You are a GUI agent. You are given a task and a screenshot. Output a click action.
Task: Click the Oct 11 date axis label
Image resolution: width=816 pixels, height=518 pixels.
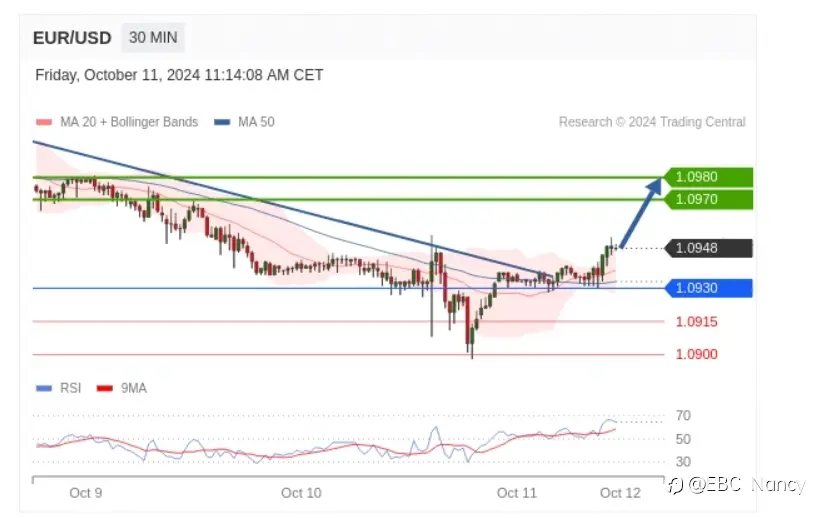coord(516,492)
